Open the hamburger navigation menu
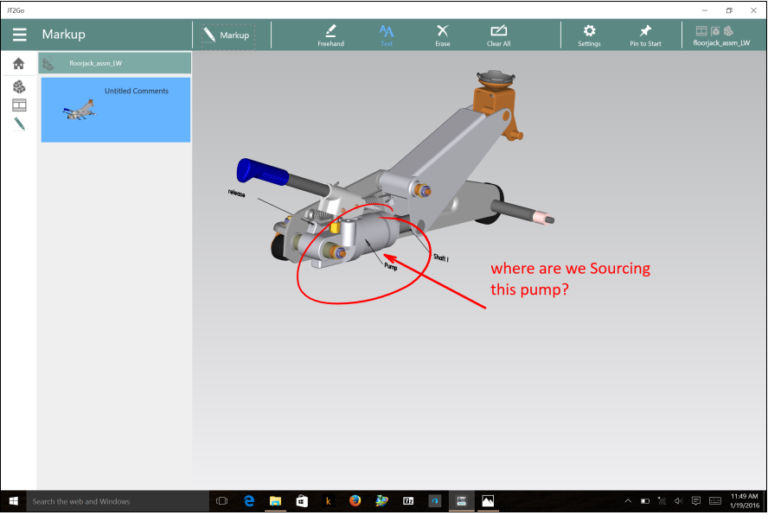 coord(19,35)
